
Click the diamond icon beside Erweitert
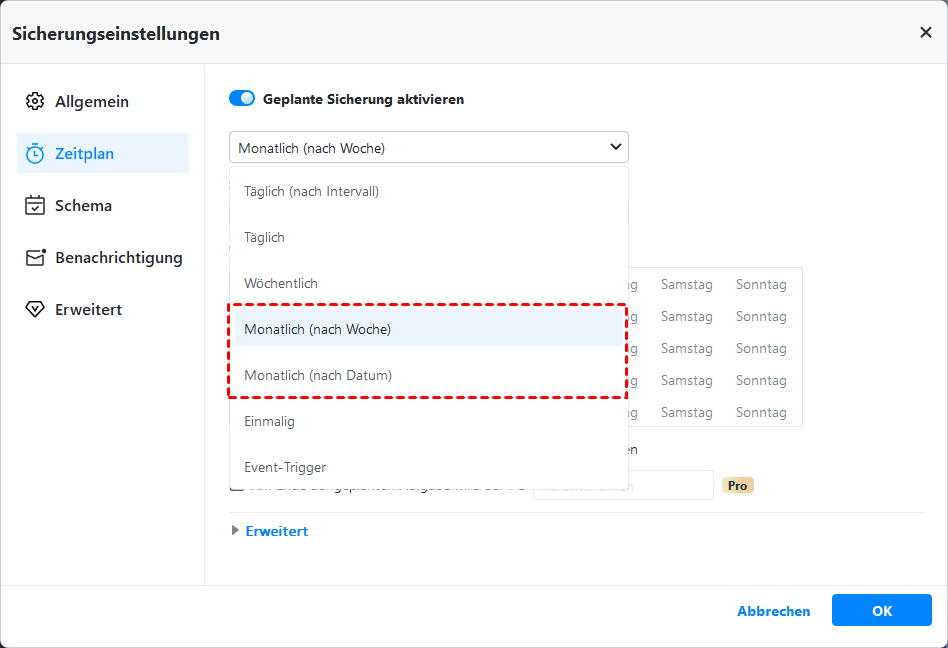(35, 310)
